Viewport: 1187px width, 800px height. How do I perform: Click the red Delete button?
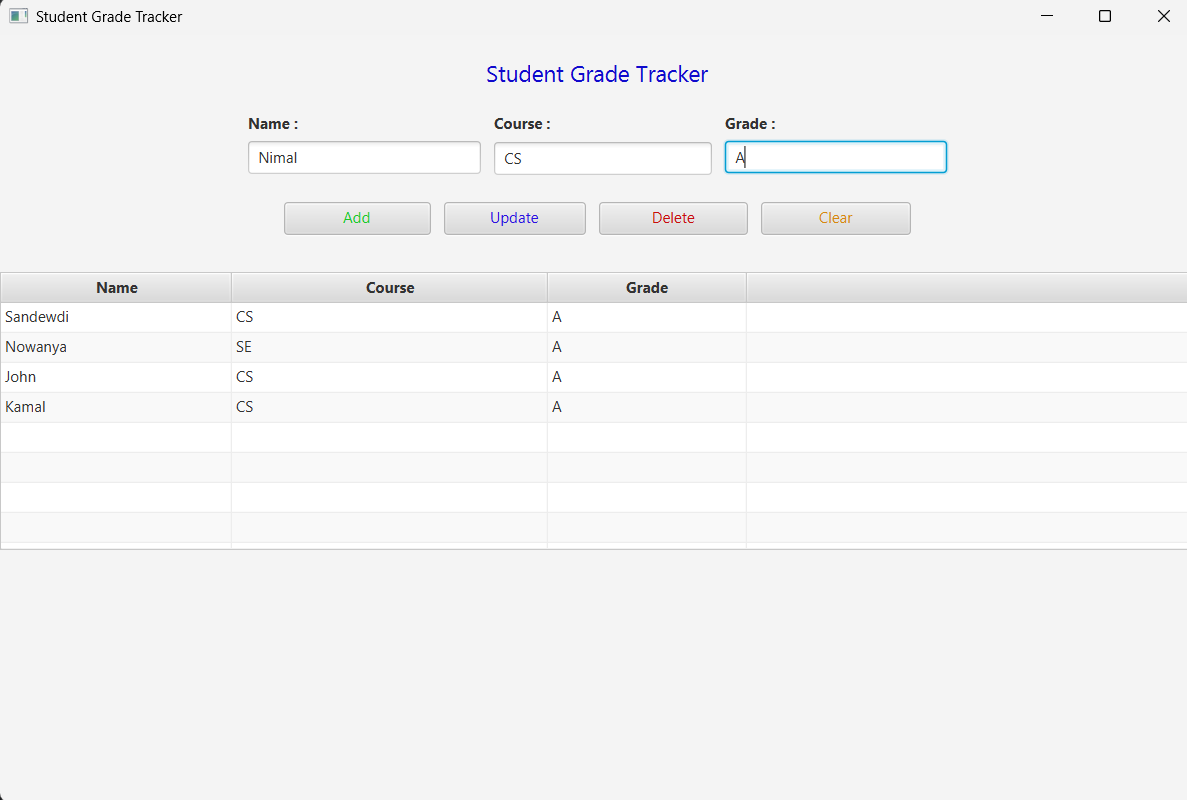pos(673,218)
